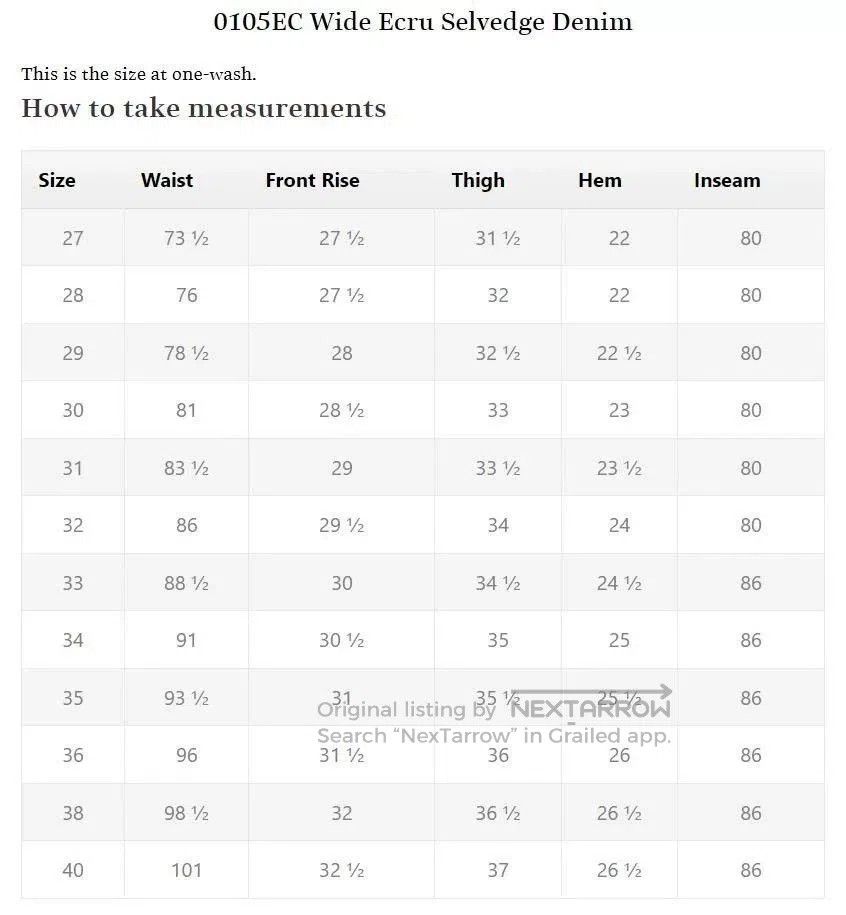
Task: Click the Front Rise column header
Action: click(312, 180)
